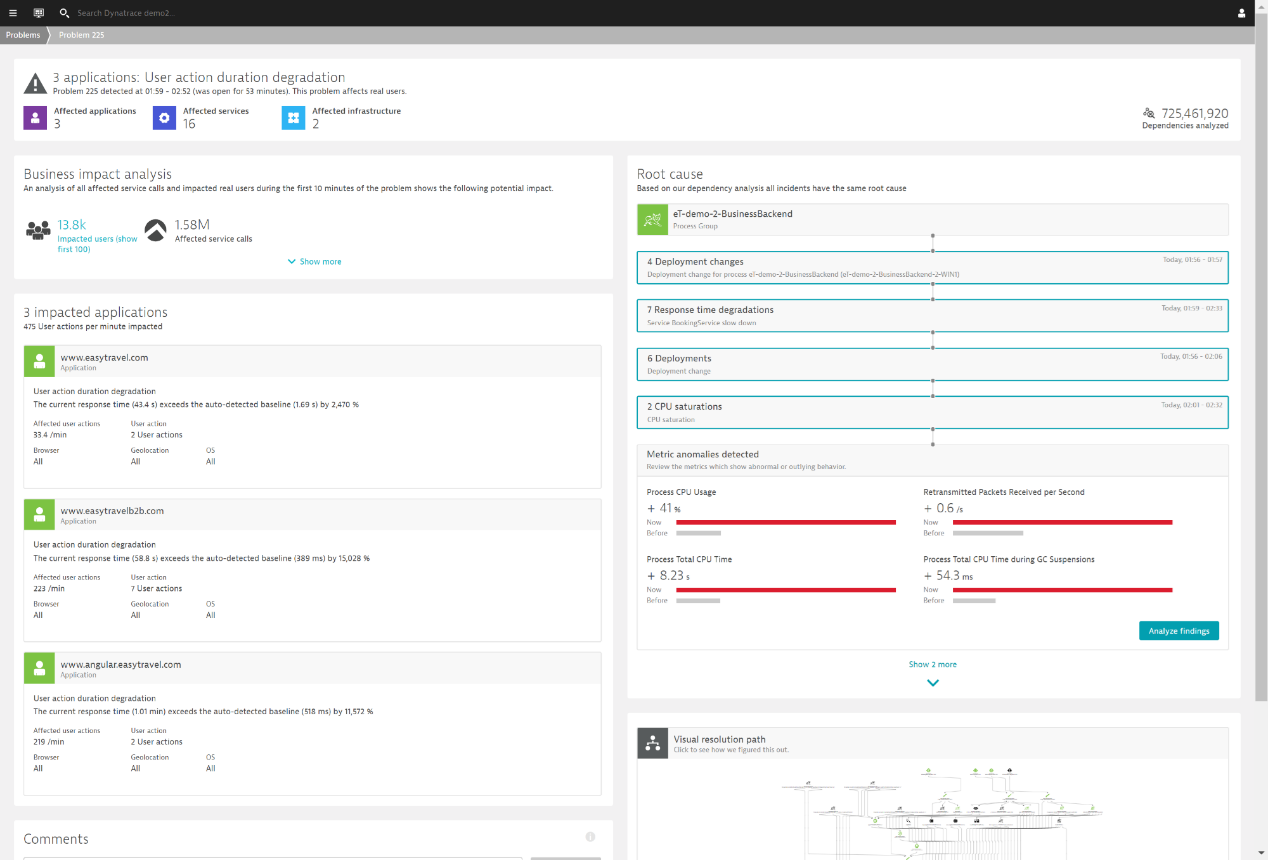Select Problem 225 breadcrumb
The image size is (1268, 860).
(x=81, y=35)
